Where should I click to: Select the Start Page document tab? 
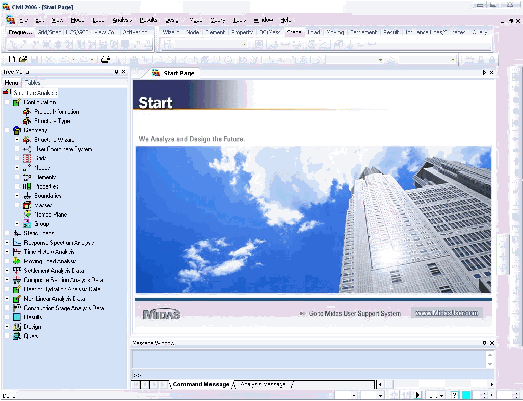173,73
